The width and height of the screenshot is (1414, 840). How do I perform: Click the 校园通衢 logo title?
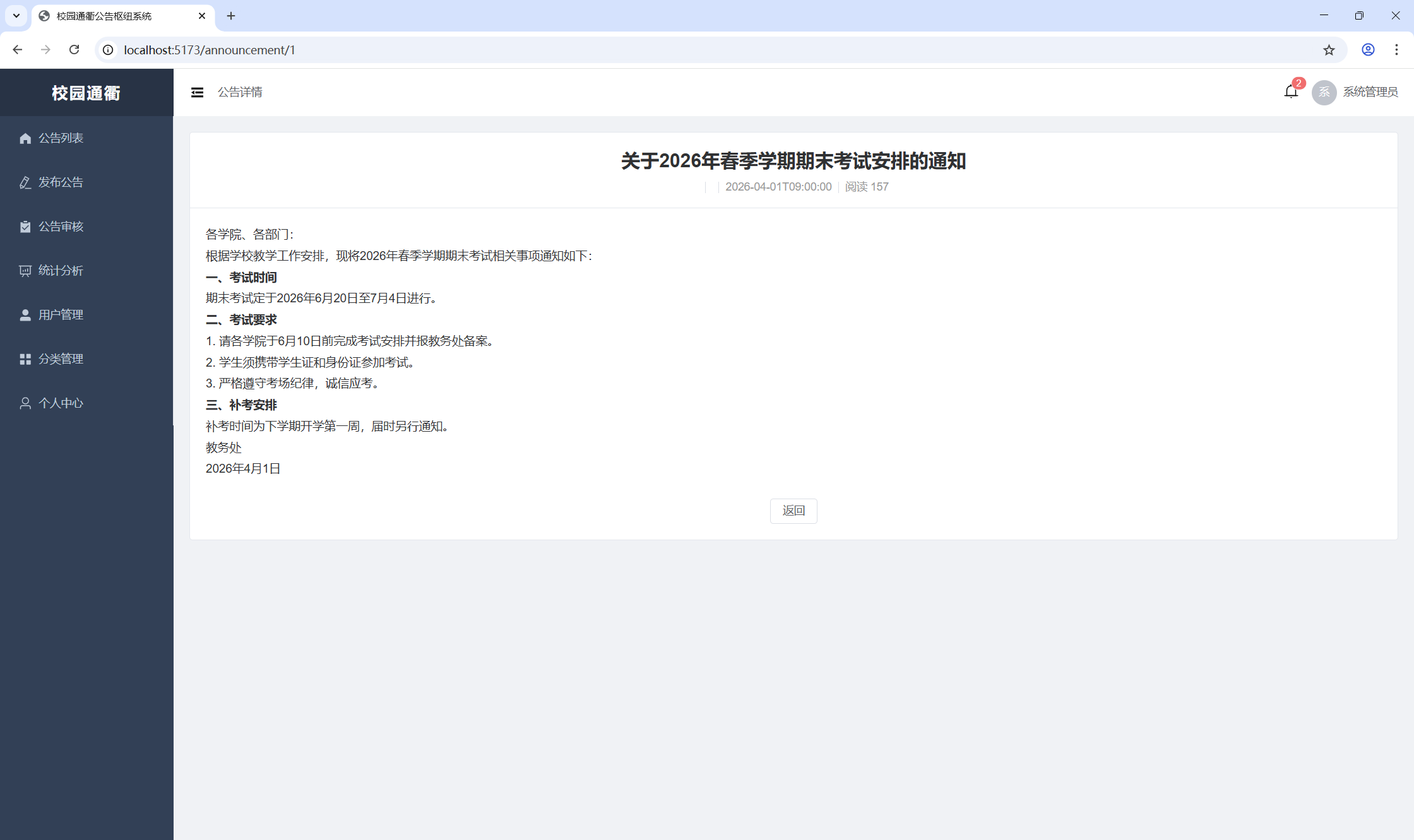coord(86,93)
